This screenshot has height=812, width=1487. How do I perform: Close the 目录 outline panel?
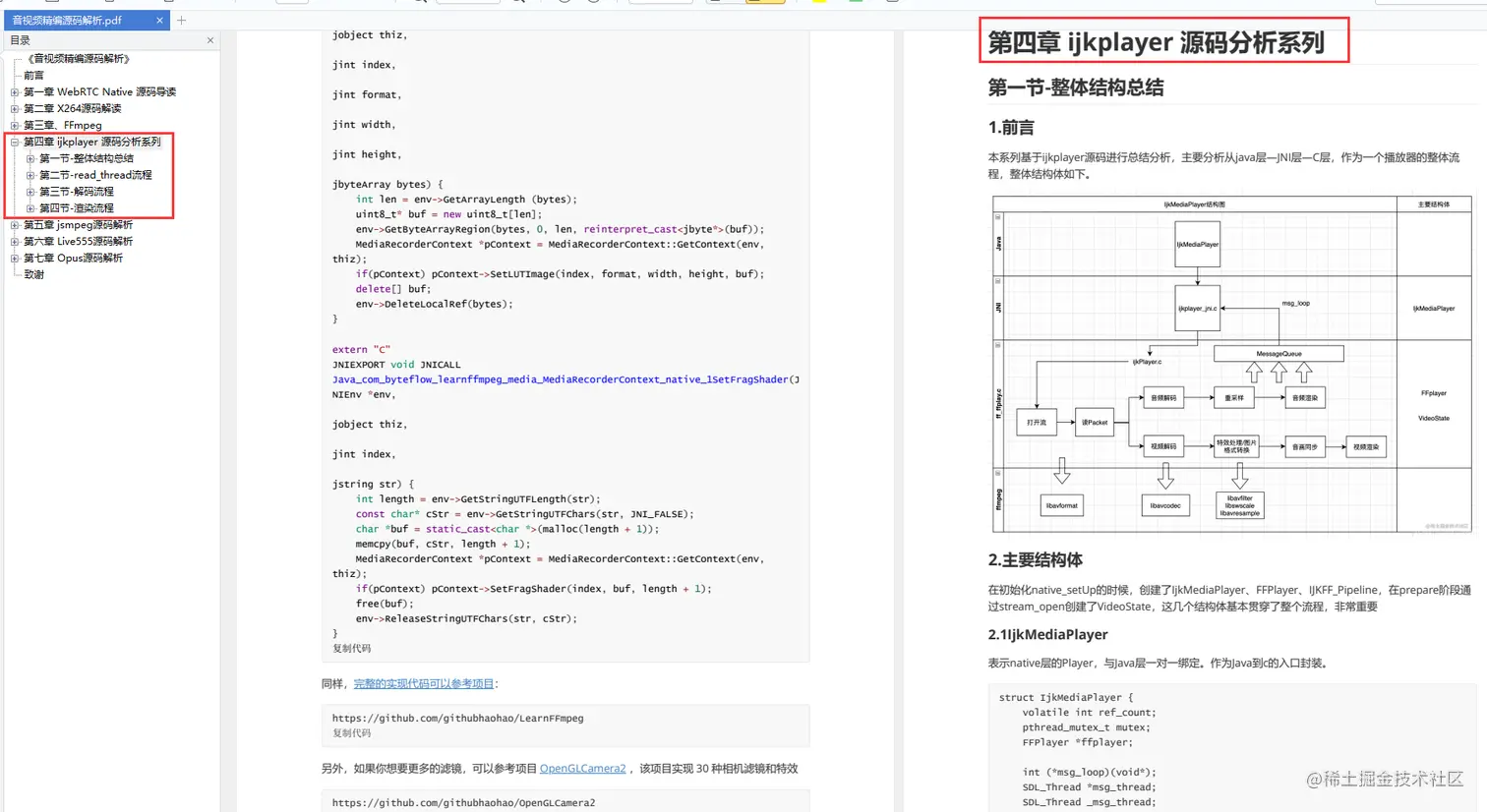tap(210, 40)
